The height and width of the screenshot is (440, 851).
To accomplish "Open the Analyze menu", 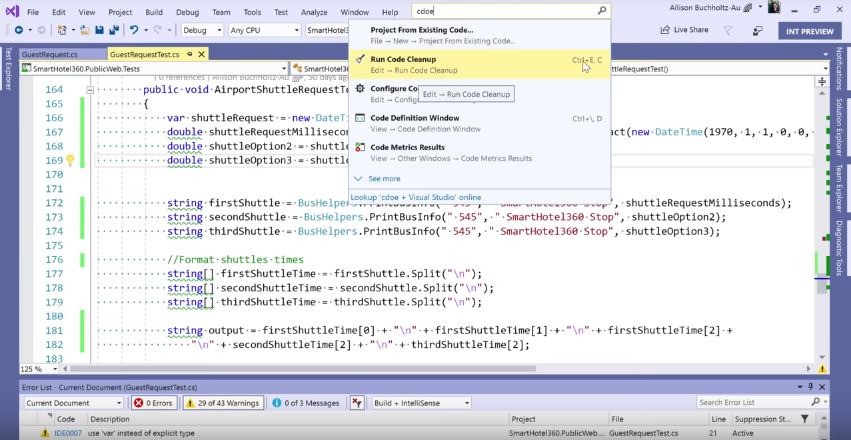I will tap(314, 12).
